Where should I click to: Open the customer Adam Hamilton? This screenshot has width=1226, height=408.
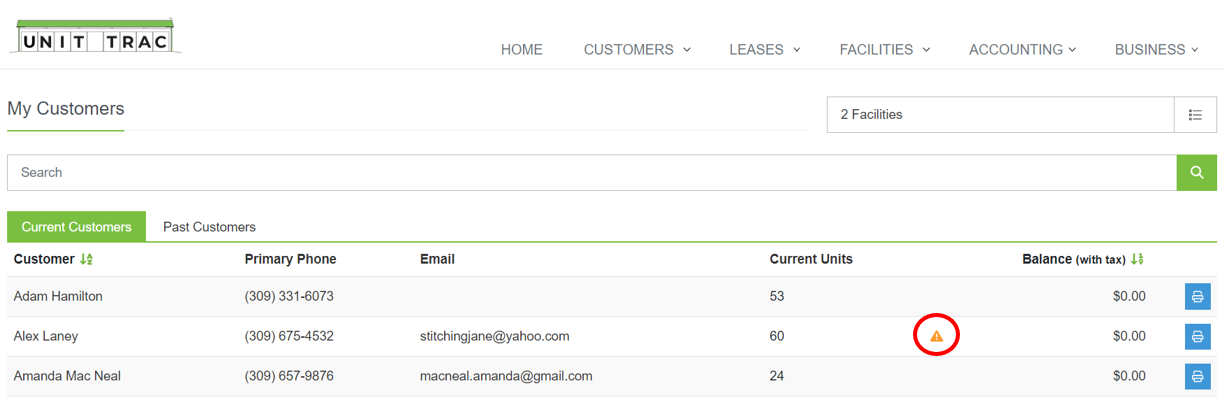coord(58,296)
